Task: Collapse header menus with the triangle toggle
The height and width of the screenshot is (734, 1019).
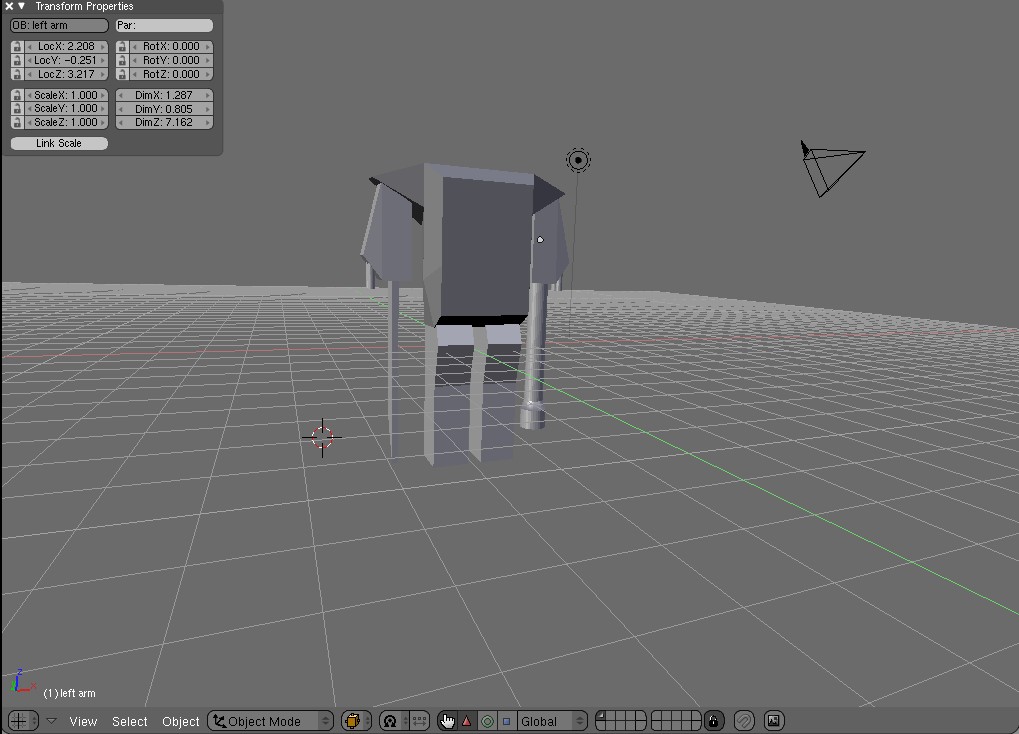Action: (51, 721)
